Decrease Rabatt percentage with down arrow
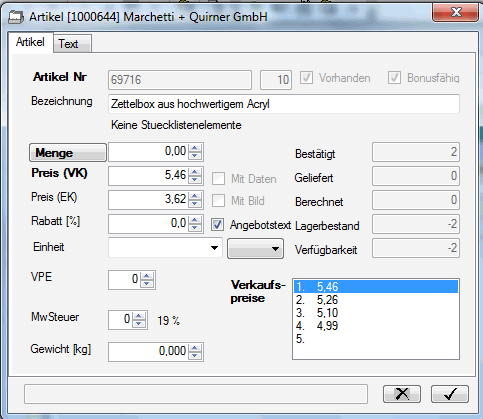 (195, 228)
